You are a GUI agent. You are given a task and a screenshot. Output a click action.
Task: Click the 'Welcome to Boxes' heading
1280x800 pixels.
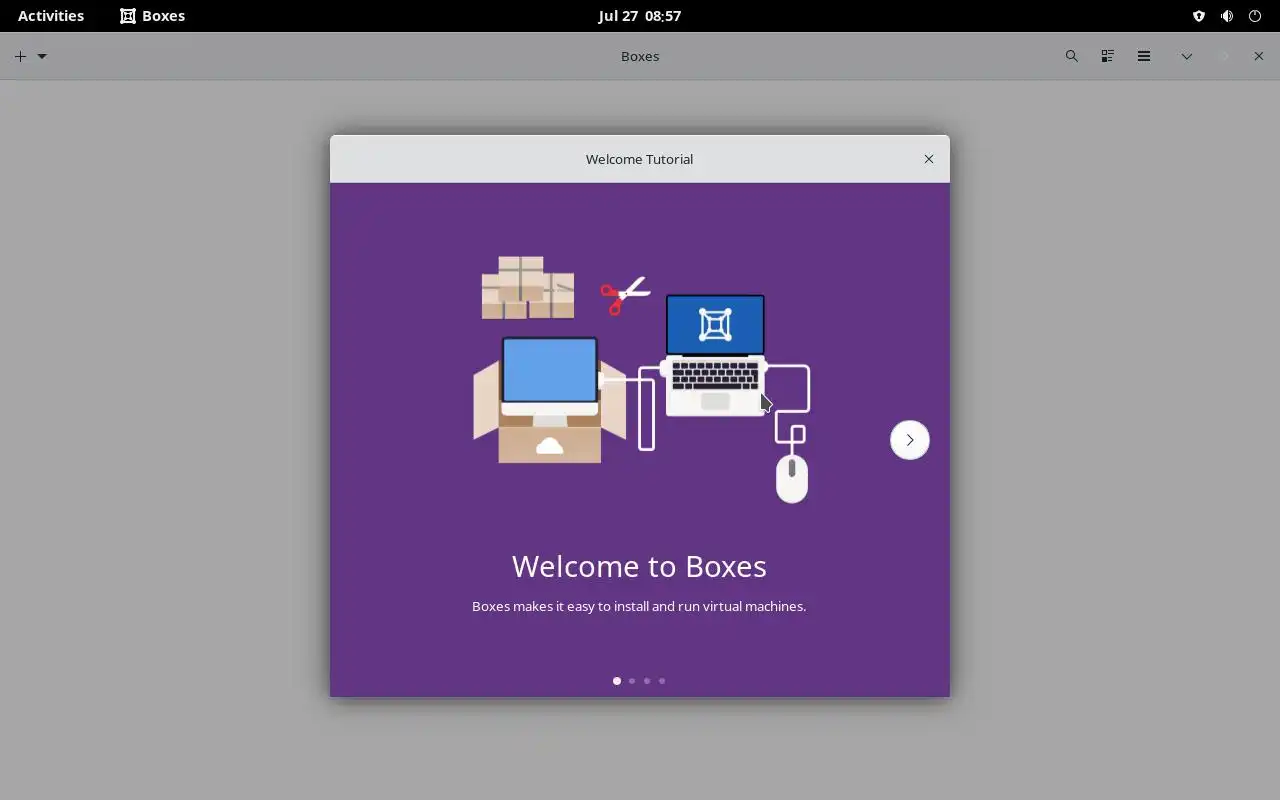click(639, 566)
